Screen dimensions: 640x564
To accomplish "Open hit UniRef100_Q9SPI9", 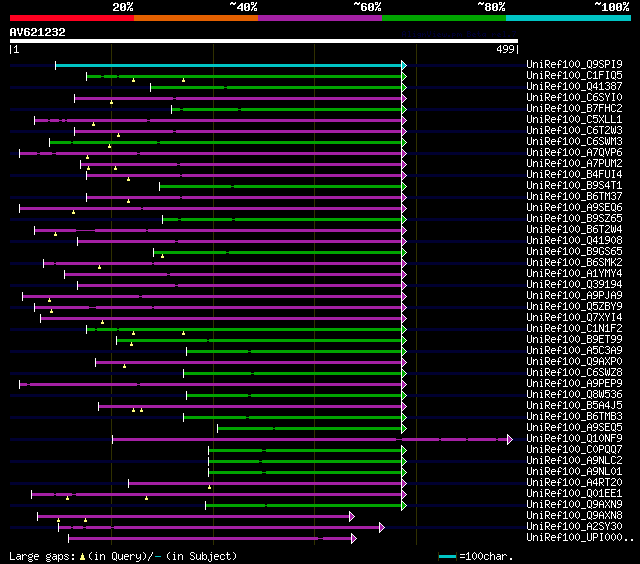I will pyautogui.click(x=574, y=64).
